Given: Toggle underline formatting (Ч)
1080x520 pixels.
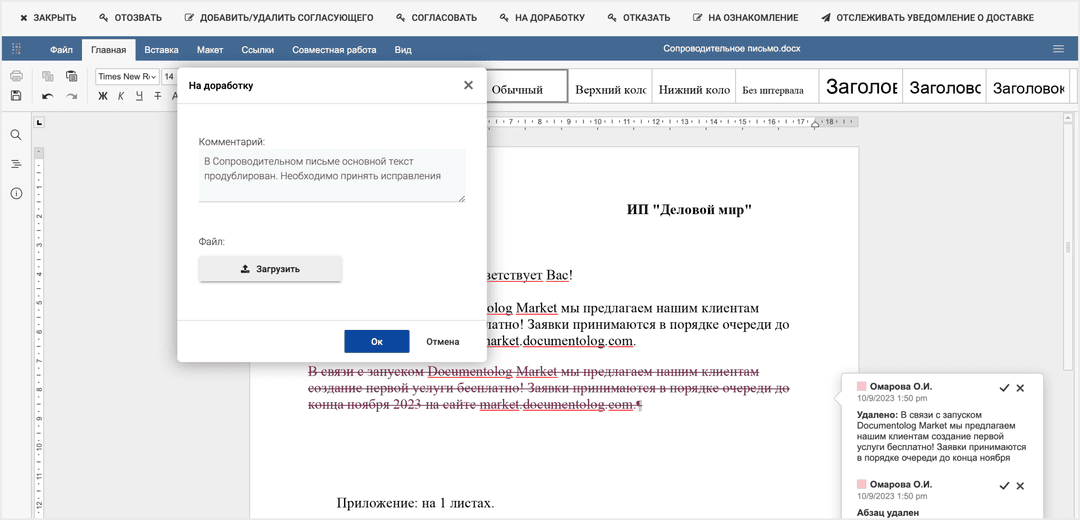Looking at the screenshot, I should click(139, 96).
